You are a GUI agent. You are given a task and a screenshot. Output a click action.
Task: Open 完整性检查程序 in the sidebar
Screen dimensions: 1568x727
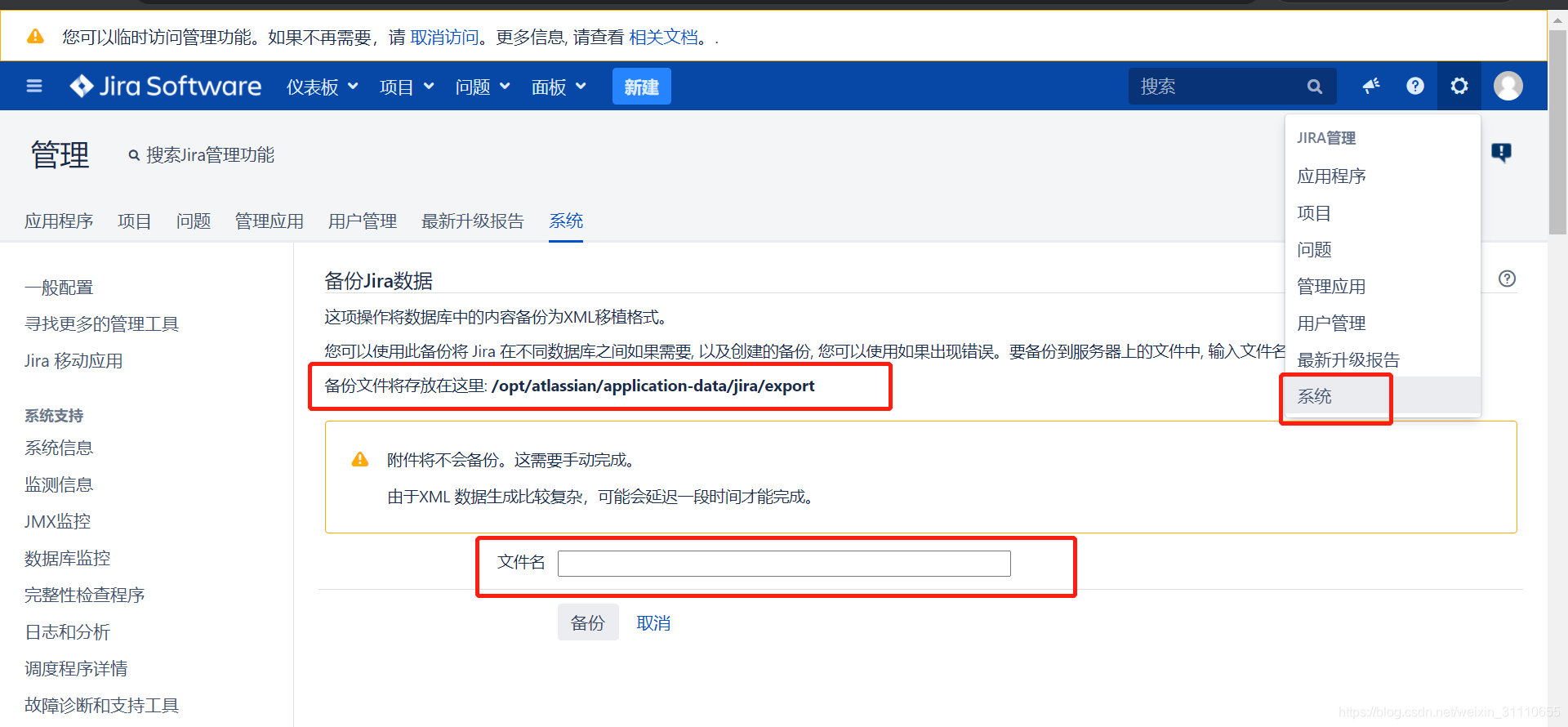(84, 595)
